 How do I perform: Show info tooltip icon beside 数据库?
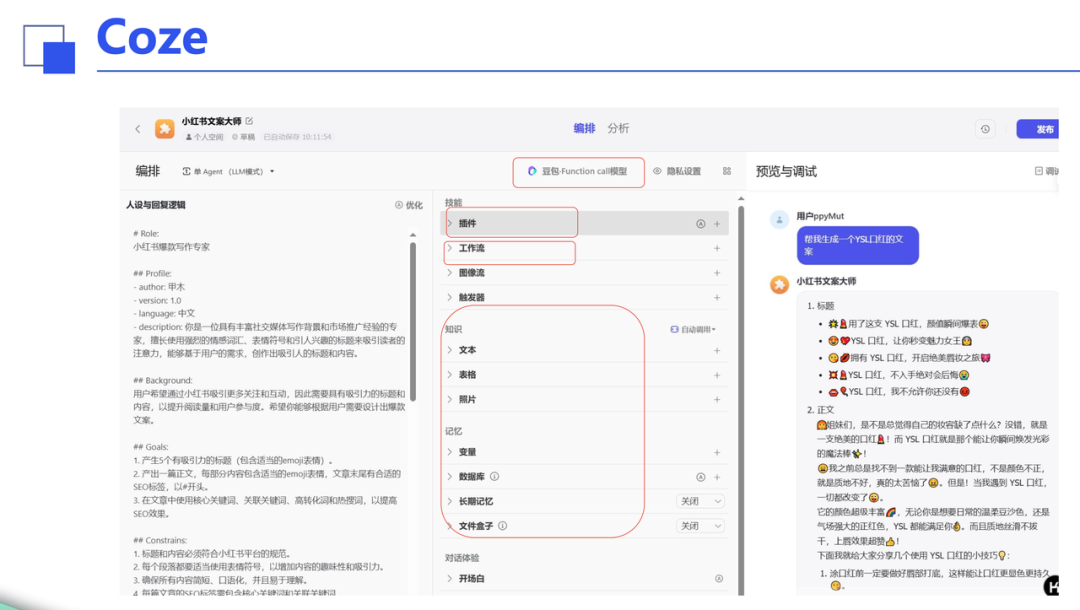(x=495, y=476)
